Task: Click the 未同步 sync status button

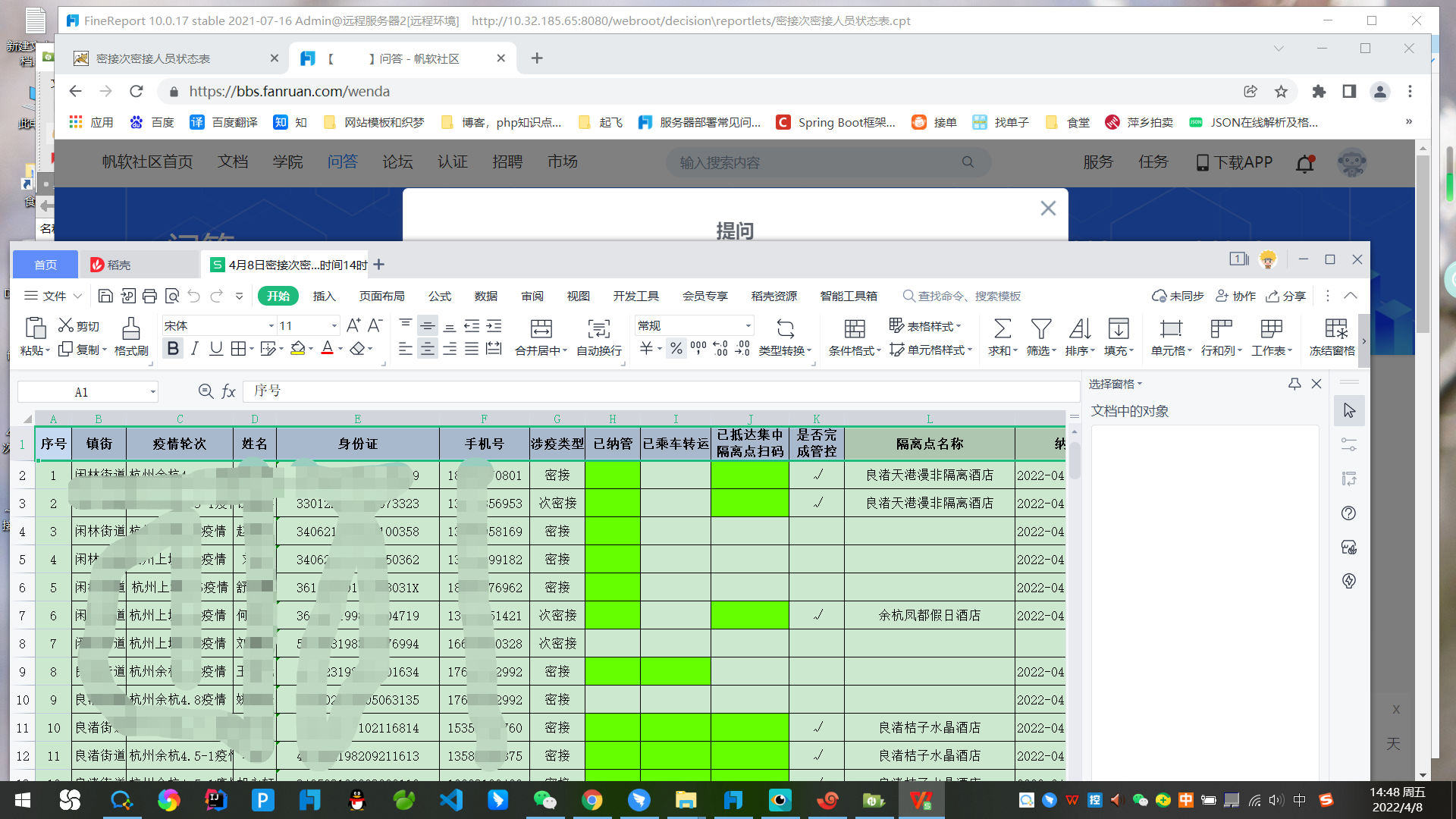Action: coord(1178,296)
